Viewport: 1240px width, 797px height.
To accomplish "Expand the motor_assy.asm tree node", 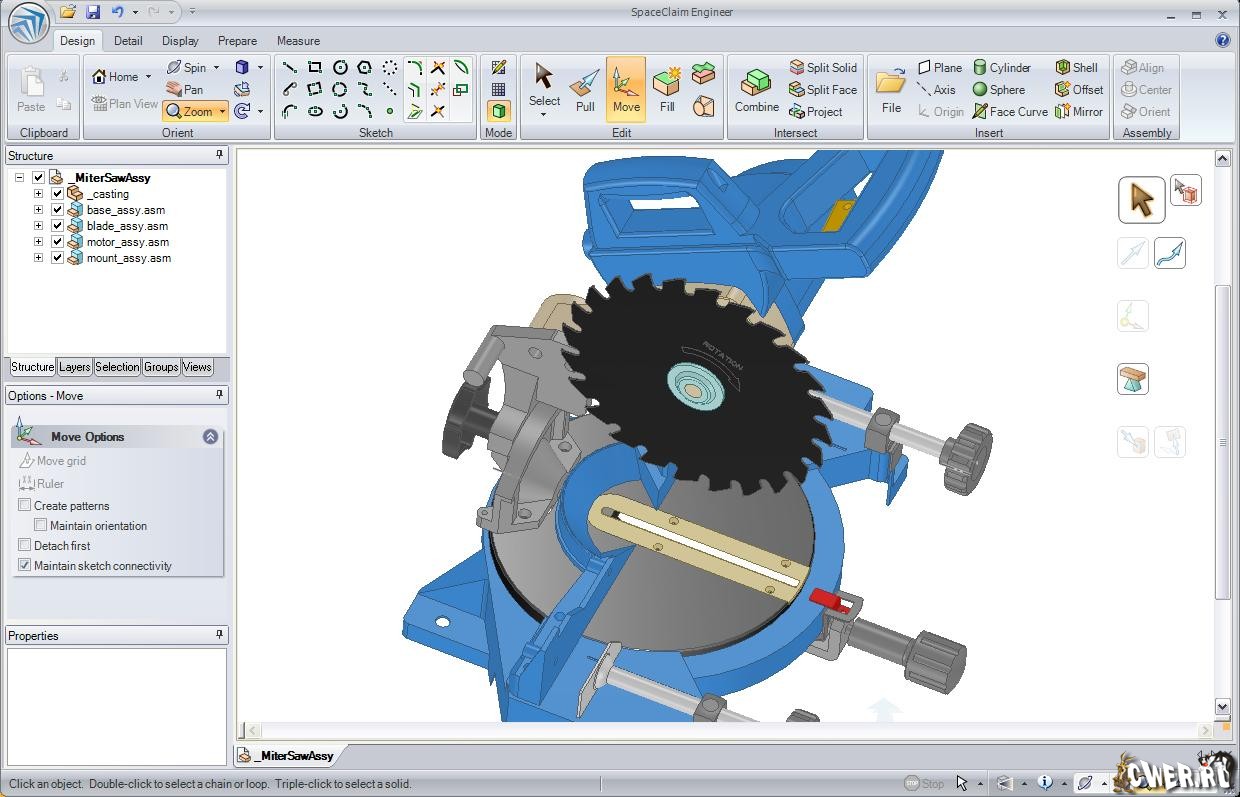I will click(38, 242).
